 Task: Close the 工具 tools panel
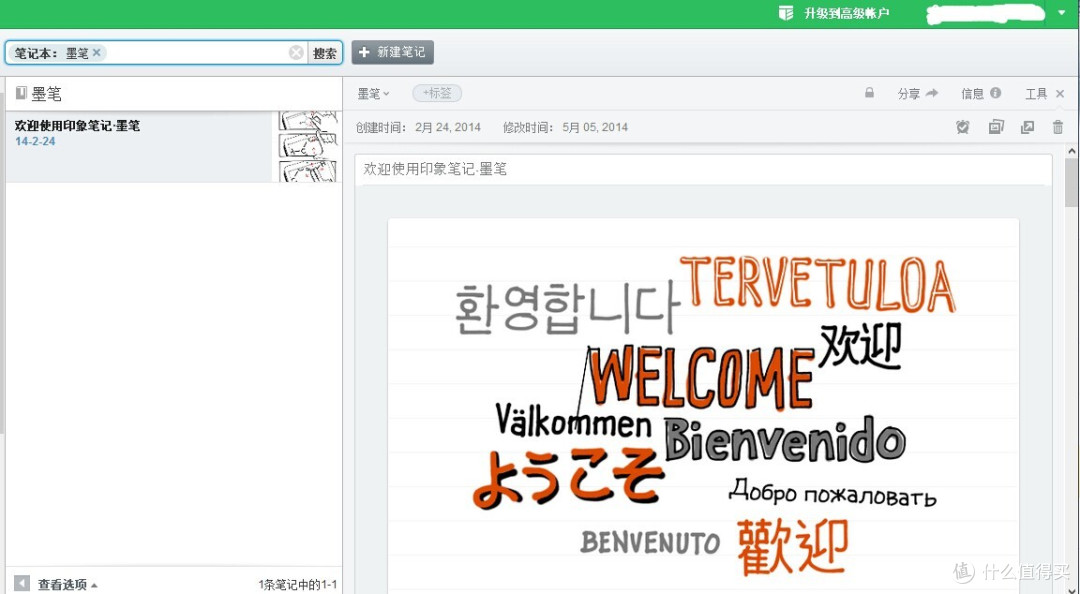click(1060, 94)
